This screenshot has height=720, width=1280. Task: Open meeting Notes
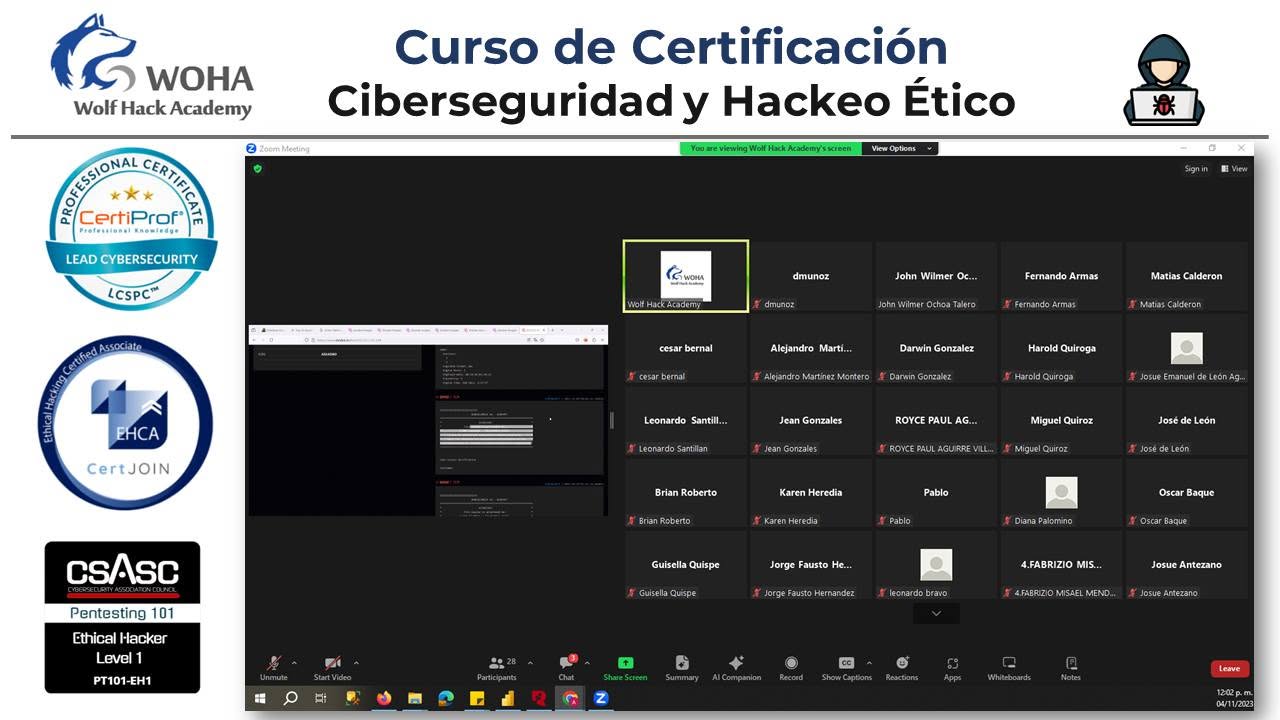point(1071,668)
